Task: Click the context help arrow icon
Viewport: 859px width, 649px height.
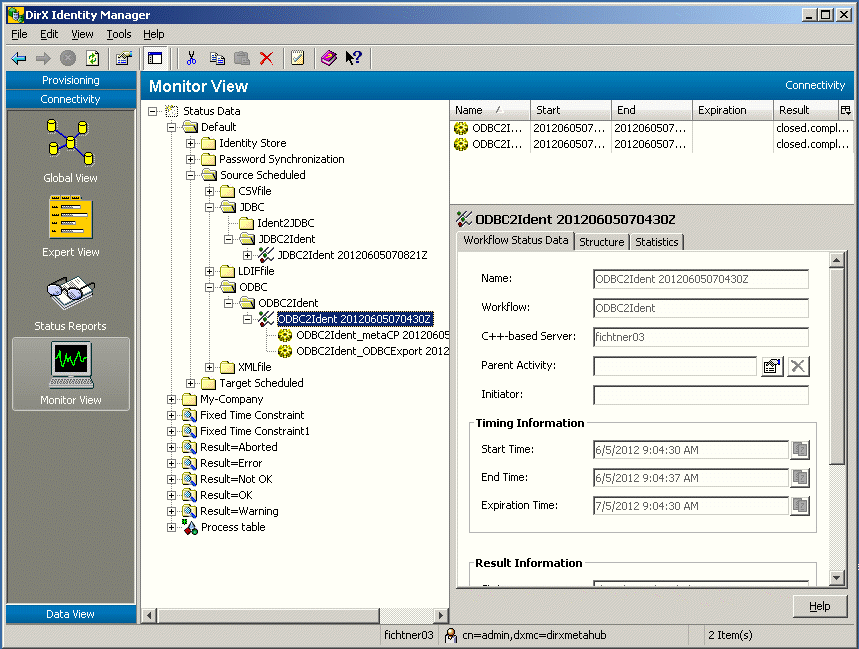Action: (x=353, y=58)
